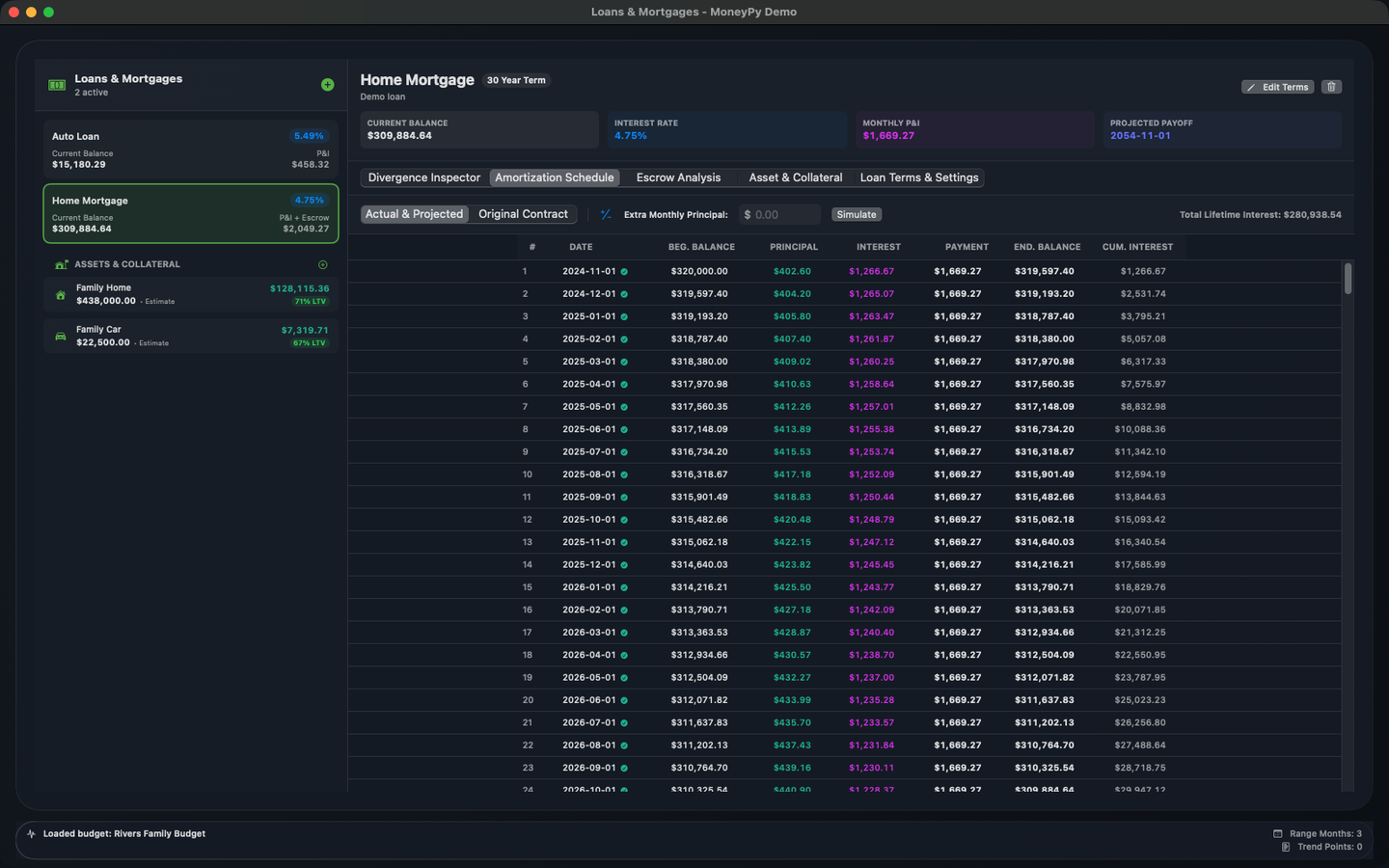Screen dimensions: 1389x868
Task: Switch to the Original Contract view
Action: pos(523,214)
